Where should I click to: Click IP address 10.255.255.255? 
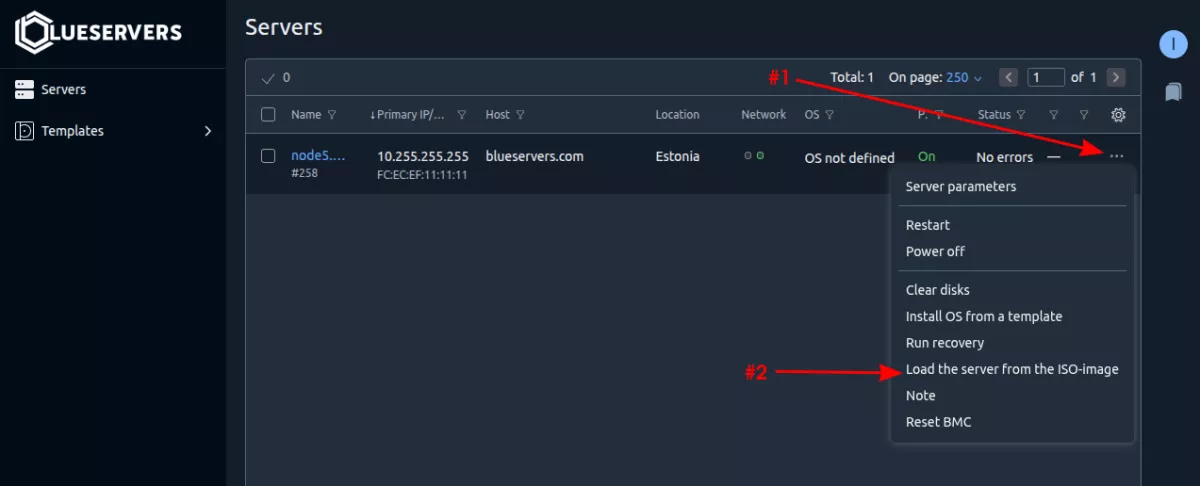[x=423, y=157]
